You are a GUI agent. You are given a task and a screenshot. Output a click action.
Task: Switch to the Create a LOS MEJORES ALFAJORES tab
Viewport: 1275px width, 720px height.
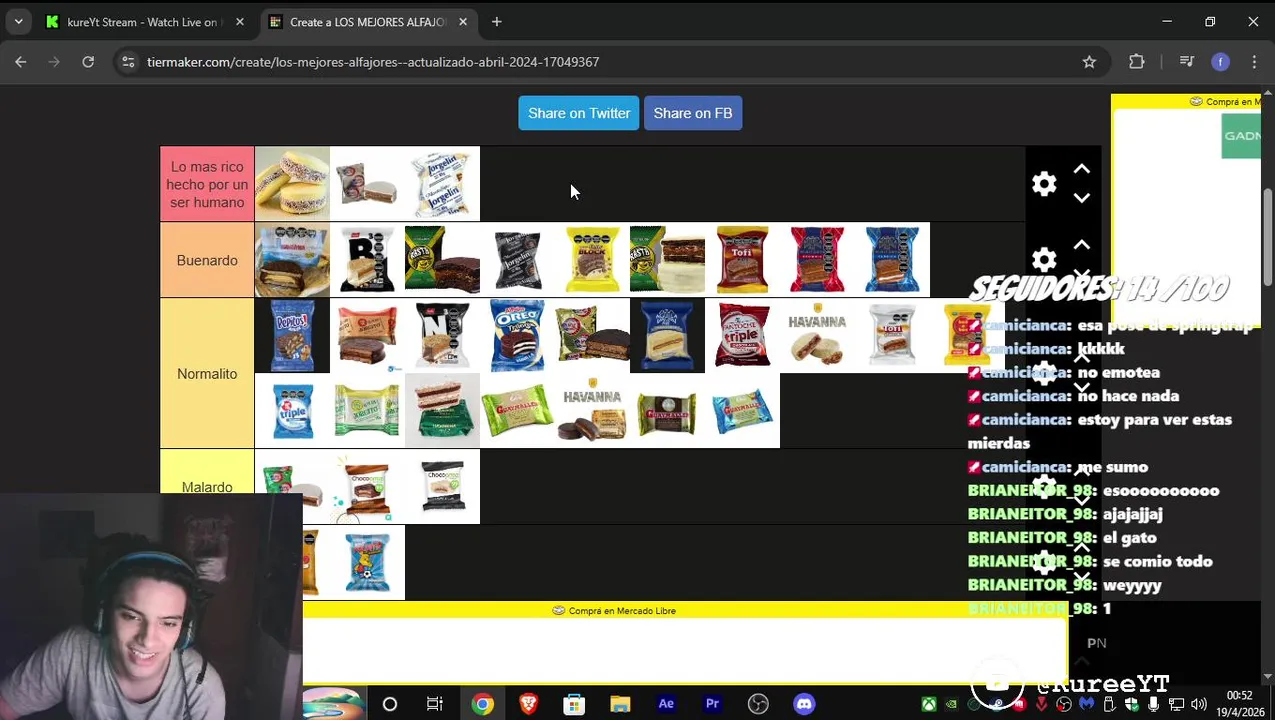pos(368,22)
